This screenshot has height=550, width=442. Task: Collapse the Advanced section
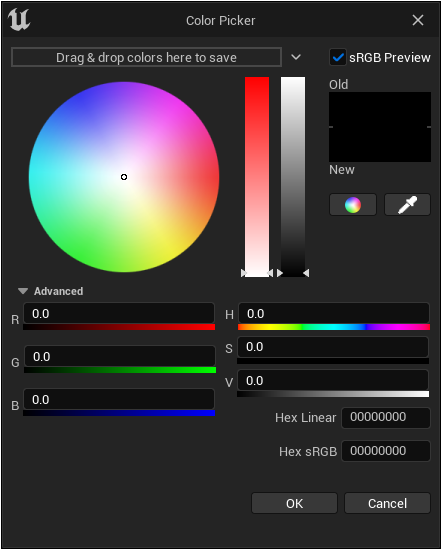[x=23, y=291]
